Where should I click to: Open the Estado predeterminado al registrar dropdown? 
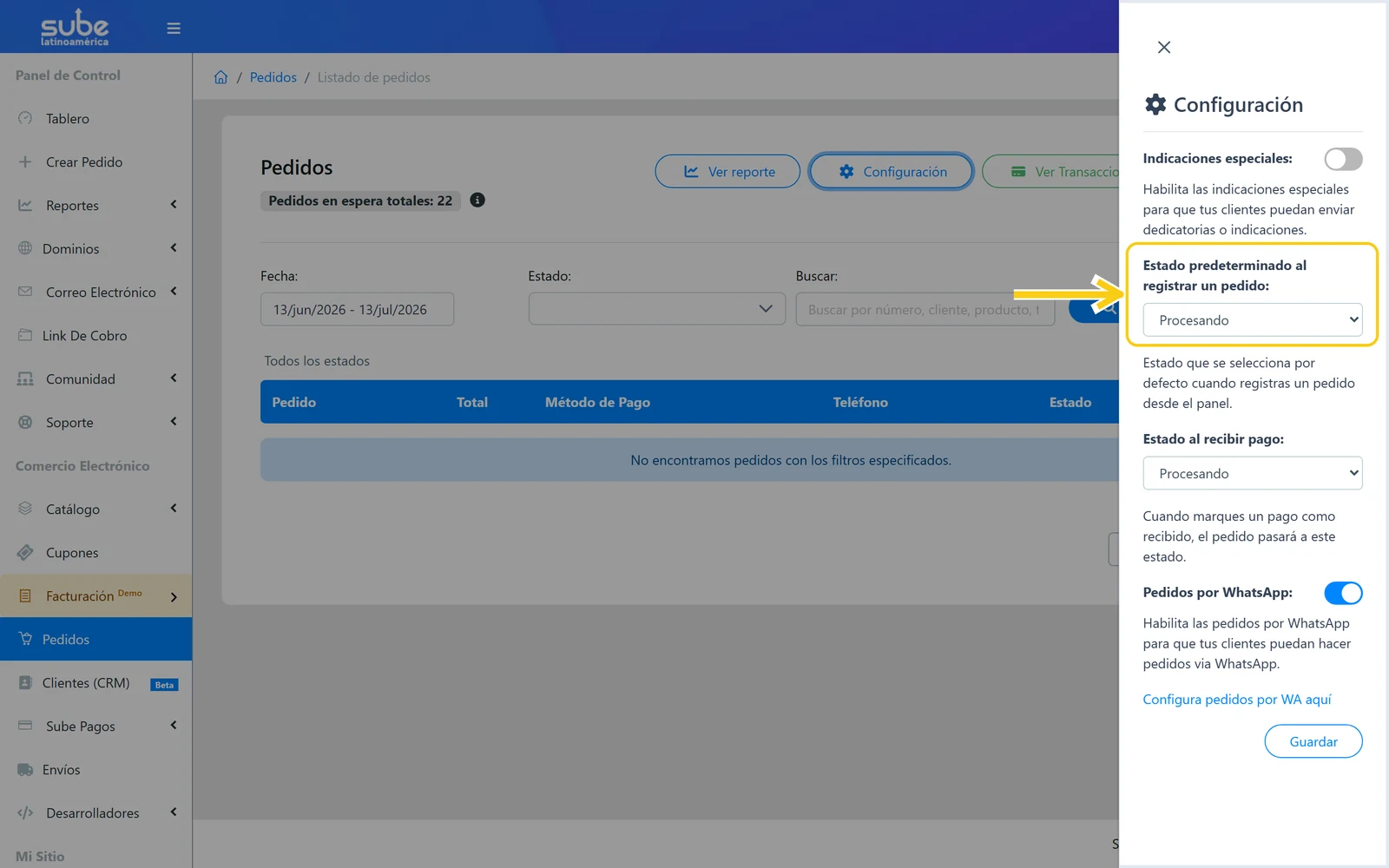pos(1253,319)
